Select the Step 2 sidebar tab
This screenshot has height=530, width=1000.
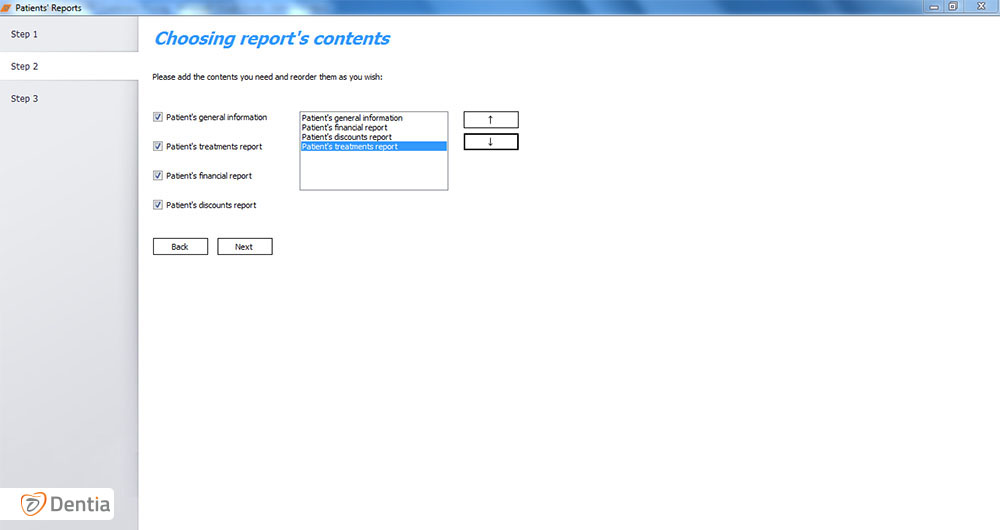(69, 66)
